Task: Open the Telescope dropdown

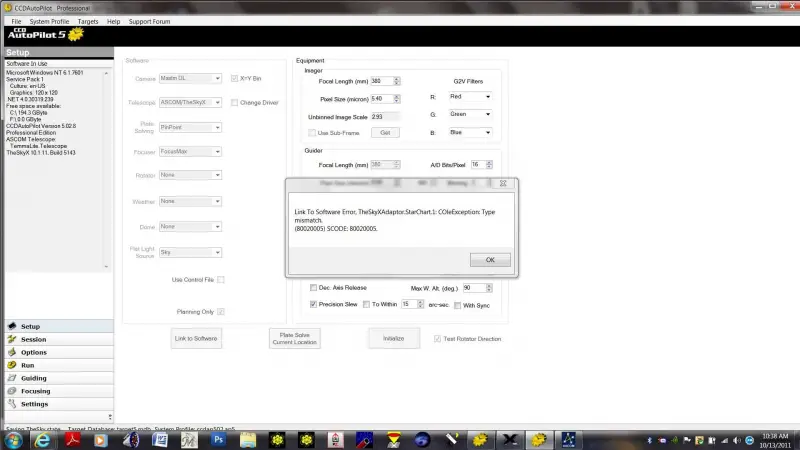Action: [190, 103]
